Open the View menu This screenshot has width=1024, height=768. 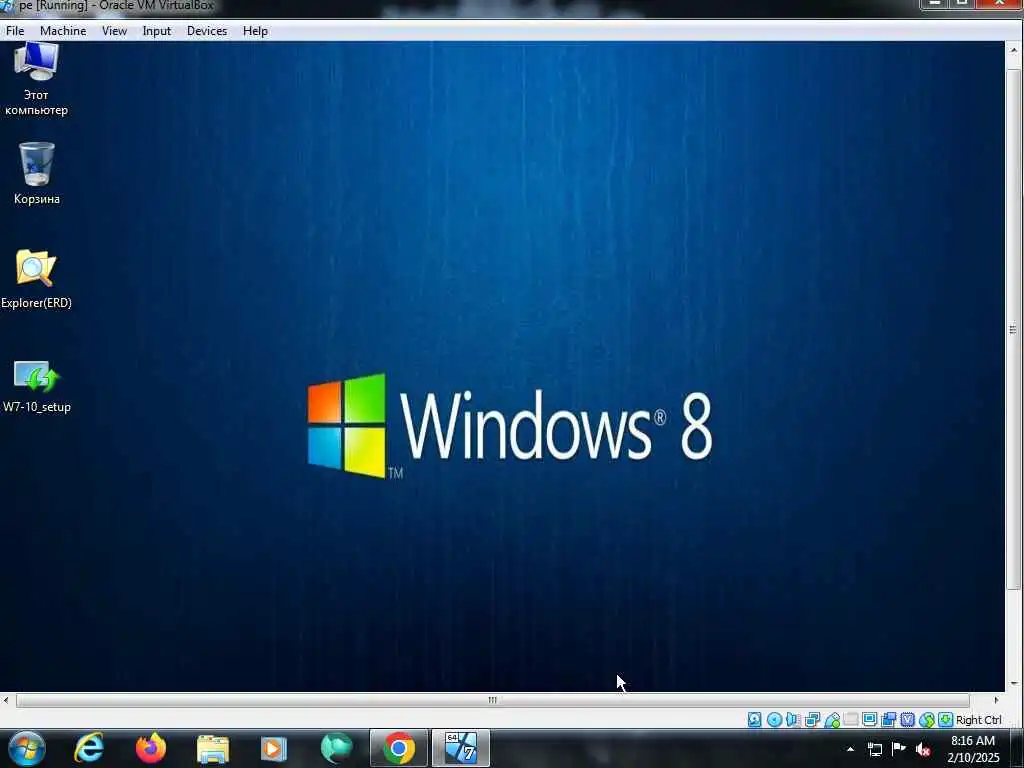(x=114, y=31)
